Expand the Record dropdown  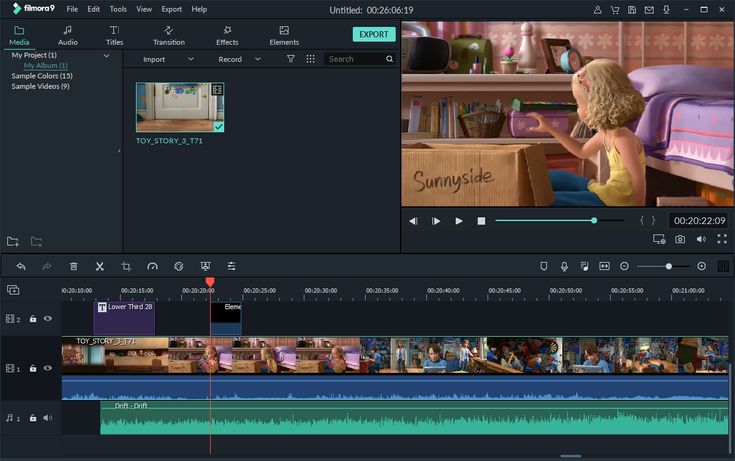pyautogui.click(x=258, y=59)
